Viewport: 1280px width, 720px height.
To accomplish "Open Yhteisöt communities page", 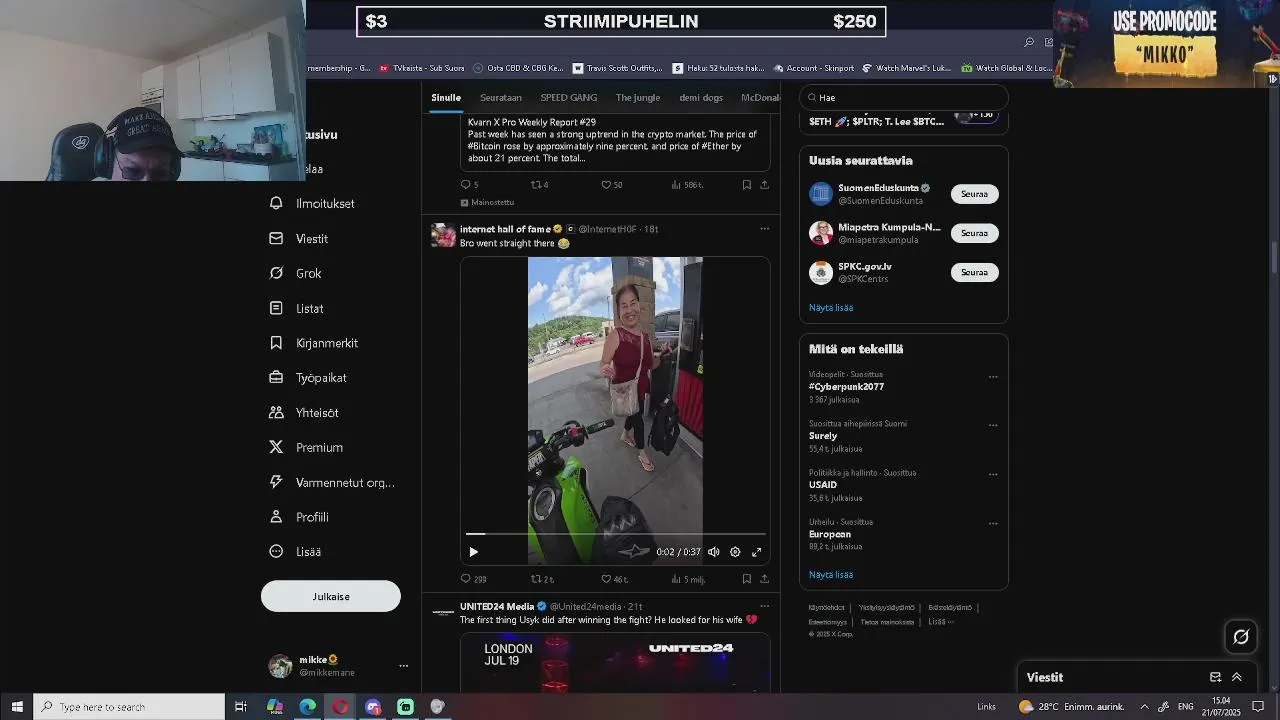I will point(303,413).
